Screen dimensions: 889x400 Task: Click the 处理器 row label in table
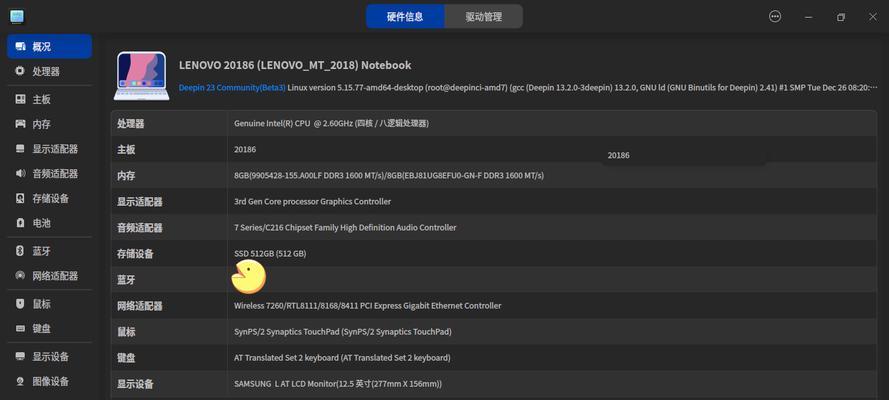[x=131, y=124]
